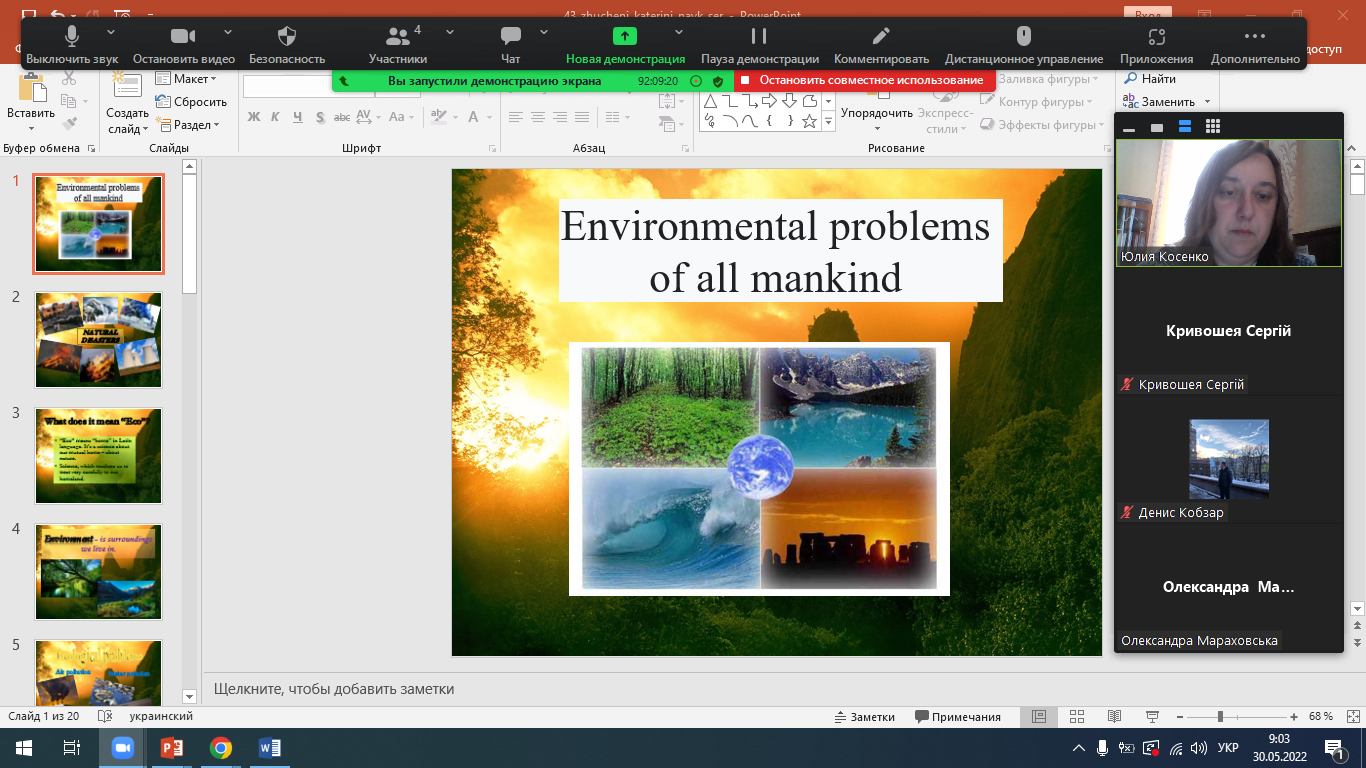The width and height of the screenshot is (1366, 768).
Task: Stop camera with Остановить видео
Action: click(184, 46)
